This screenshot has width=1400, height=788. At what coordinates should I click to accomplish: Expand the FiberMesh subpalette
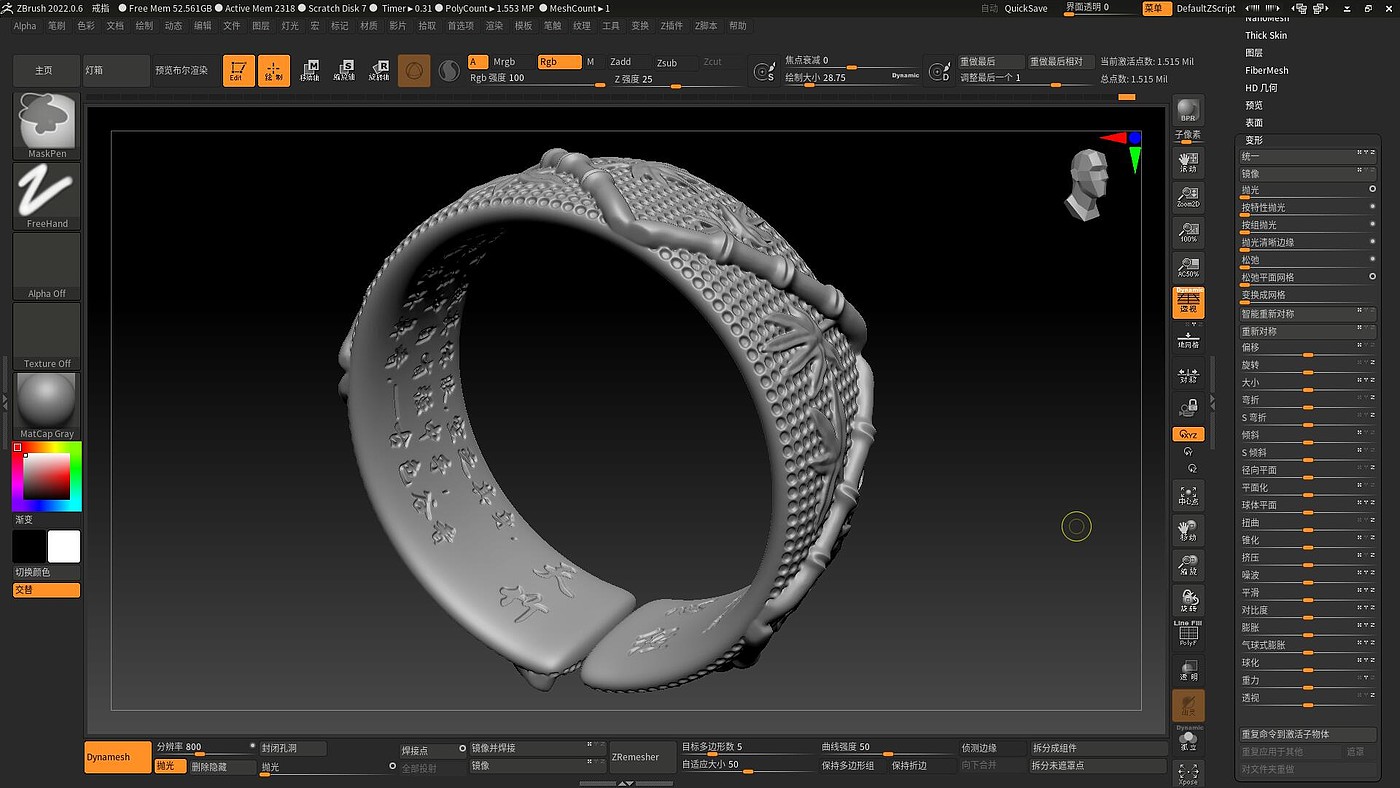1266,70
